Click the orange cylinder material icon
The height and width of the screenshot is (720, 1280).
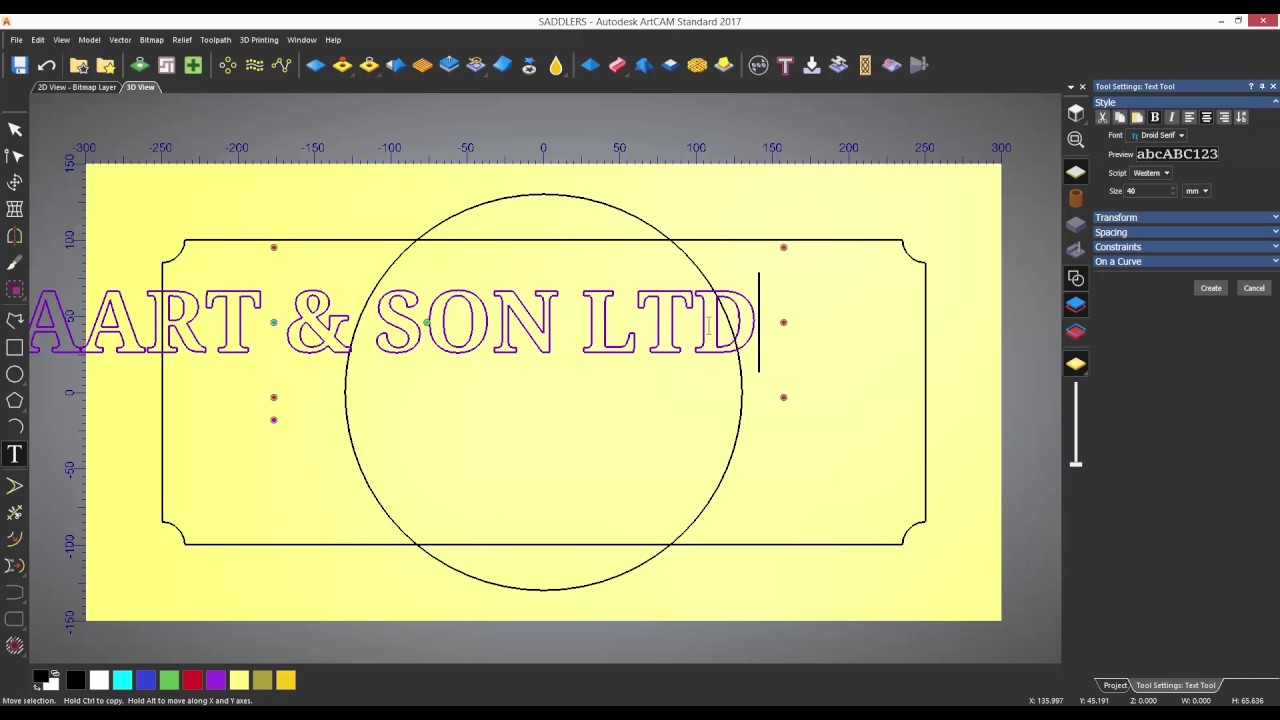[x=1076, y=198]
